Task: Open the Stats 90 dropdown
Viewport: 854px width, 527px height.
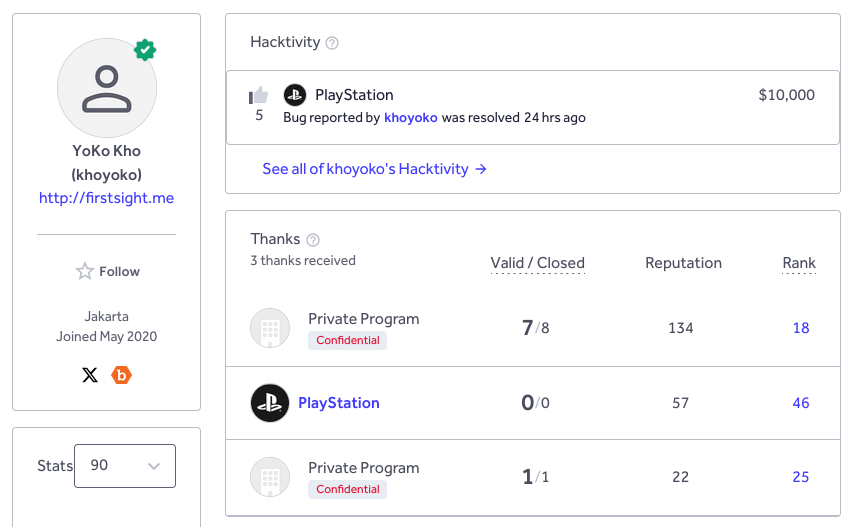Action: [125, 466]
